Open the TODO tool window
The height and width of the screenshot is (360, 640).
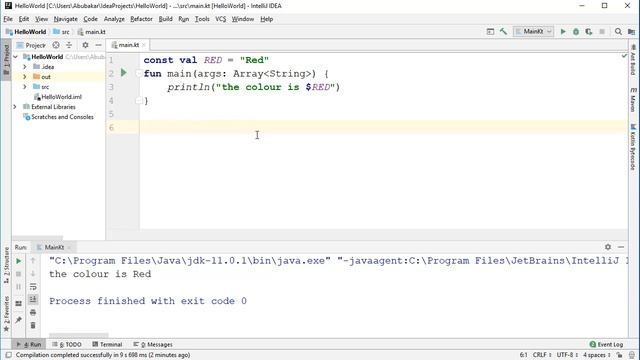[67, 344]
